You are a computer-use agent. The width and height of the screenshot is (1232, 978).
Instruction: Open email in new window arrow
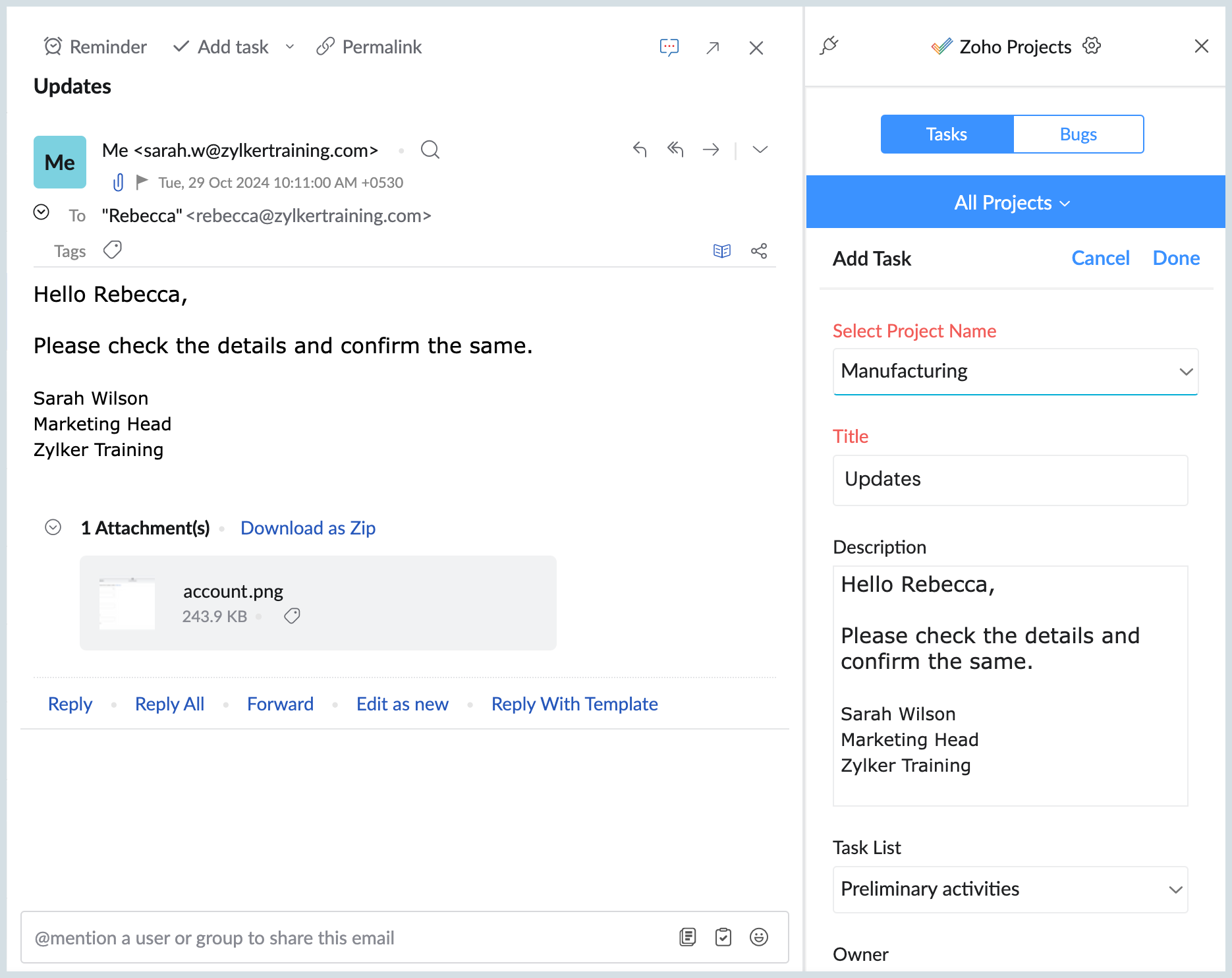click(713, 47)
